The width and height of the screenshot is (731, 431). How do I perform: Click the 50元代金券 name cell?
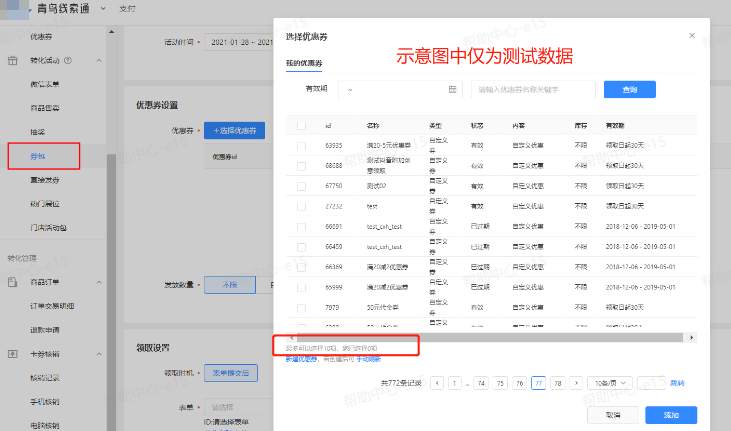tap(383, 308)
